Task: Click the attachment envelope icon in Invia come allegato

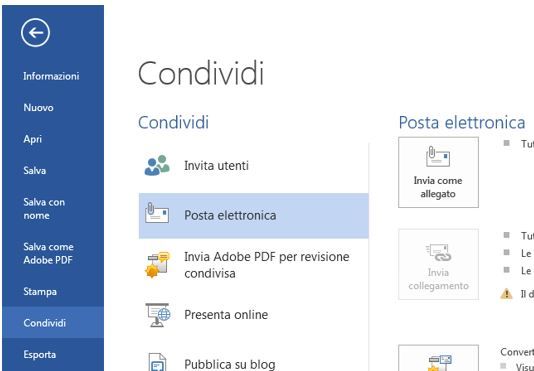Action: coord(438,157)
